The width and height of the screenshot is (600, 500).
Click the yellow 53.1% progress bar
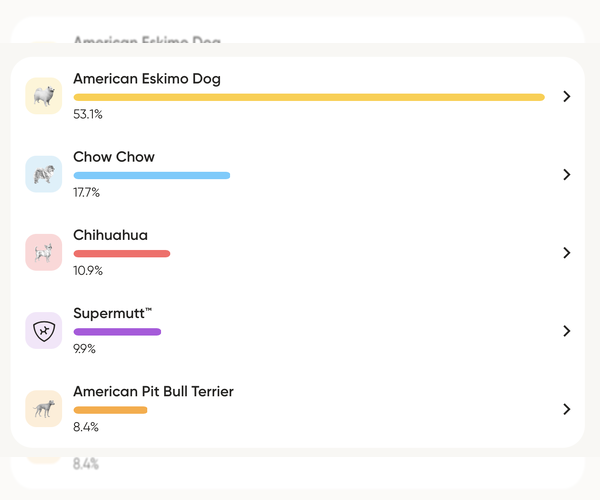coord(309,97)
